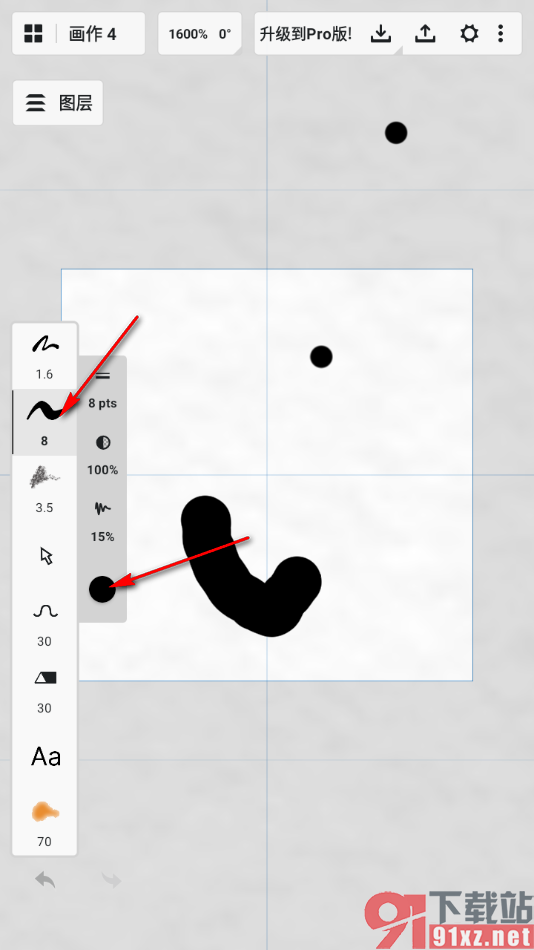Click the 升级到Pro版 upgrade button
Viewport: 534px width, 950px height.
click(x=305, y=33)
